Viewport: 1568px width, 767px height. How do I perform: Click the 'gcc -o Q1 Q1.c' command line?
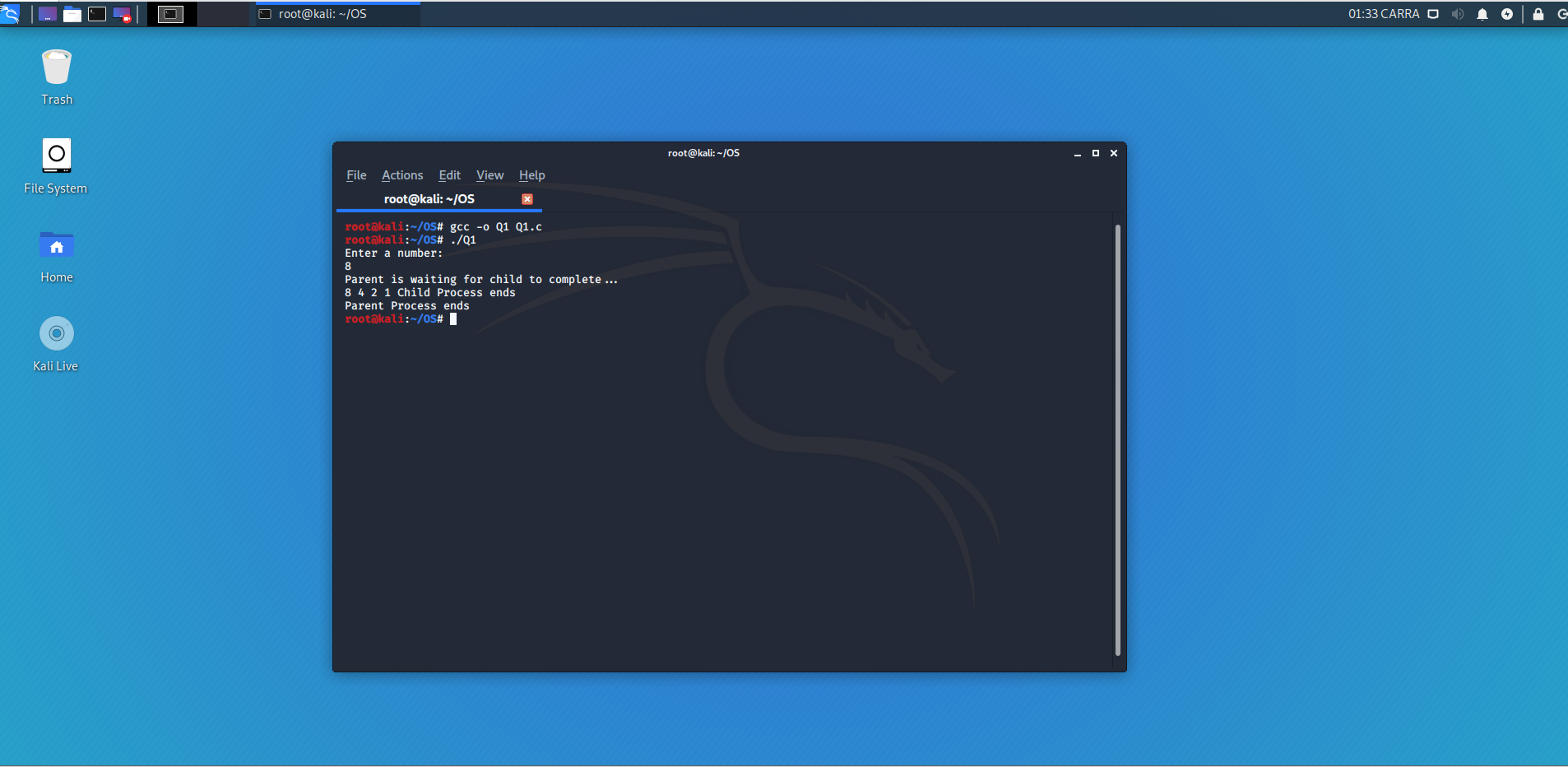[x=443, y=227]
